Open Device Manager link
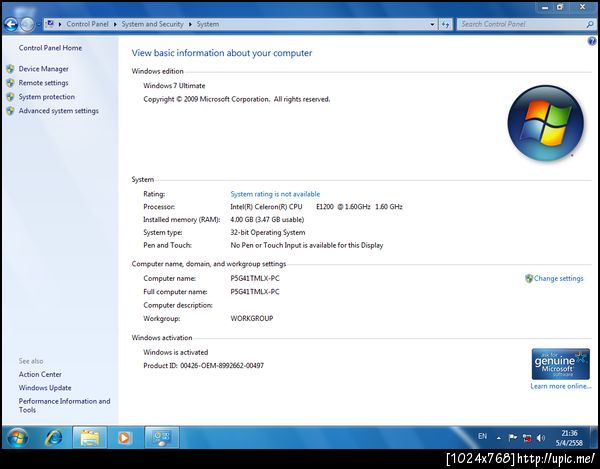600x469 pixels. tap(43, 69)
